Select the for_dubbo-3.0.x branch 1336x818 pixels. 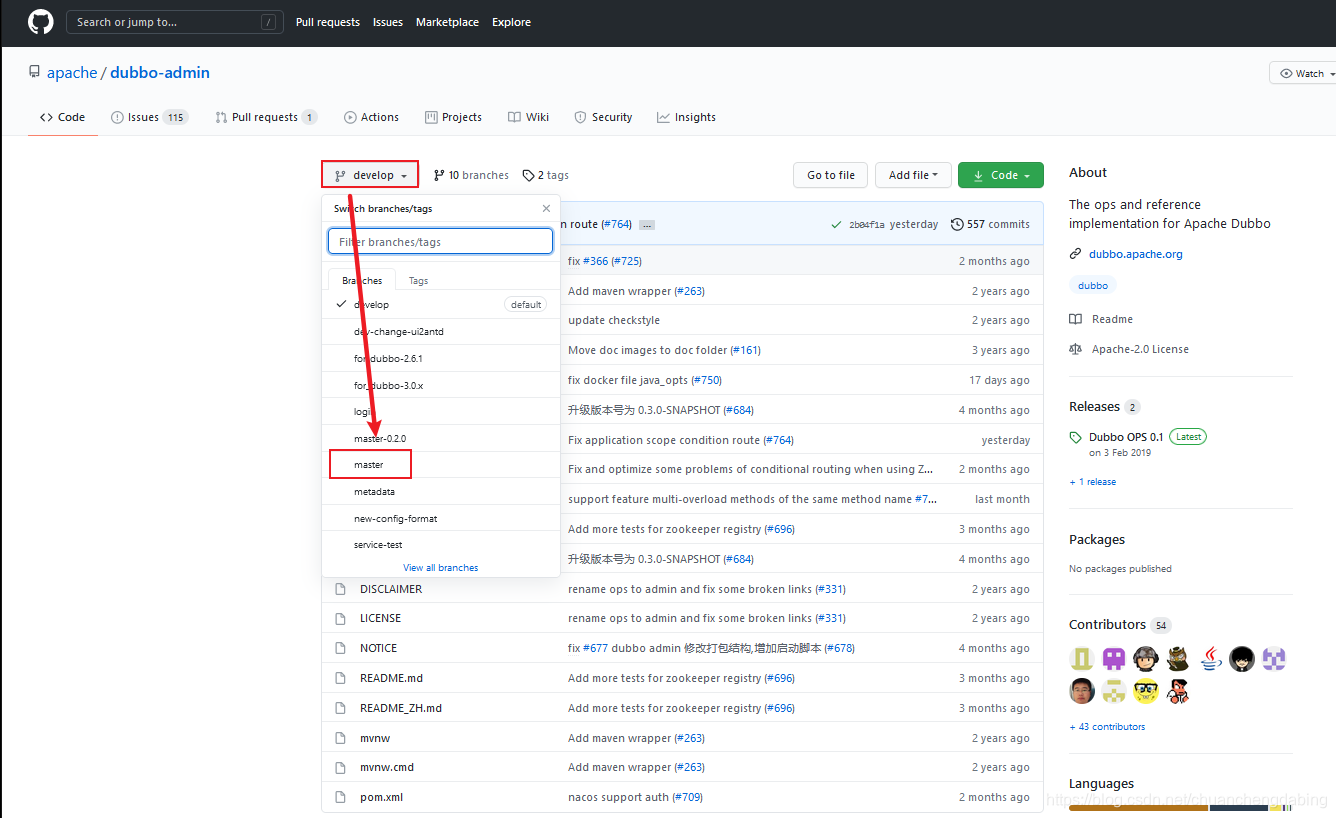point(441,385)
